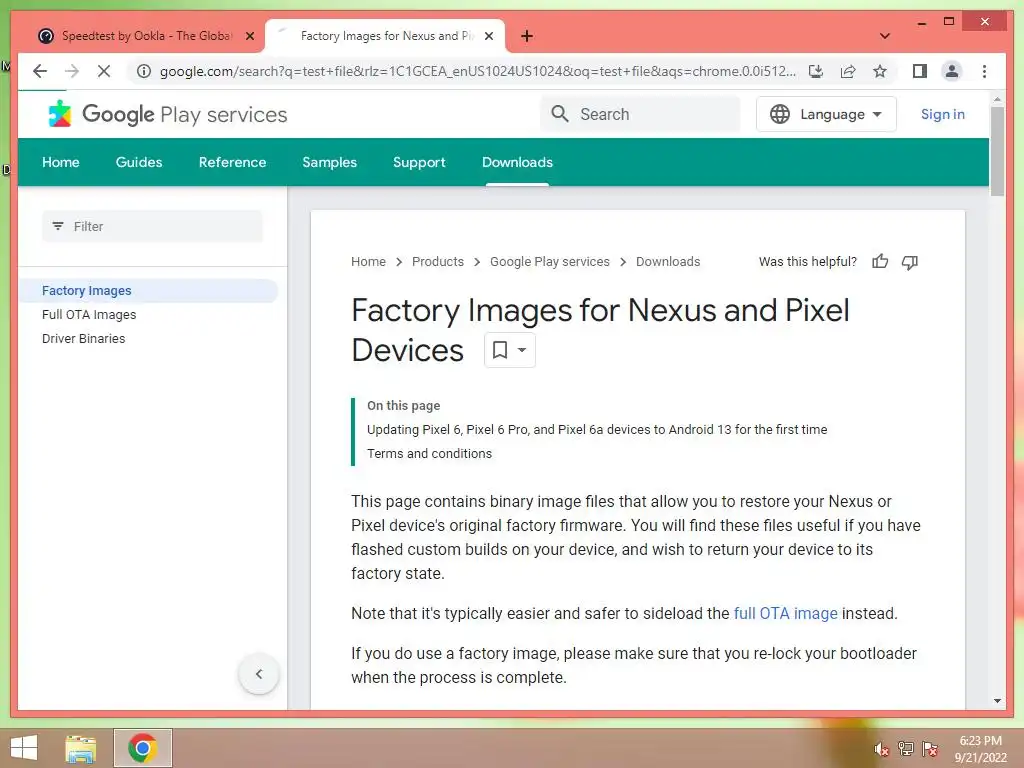Image resolution: width=1024 pixels, height=768 pixels.
Task: Click the page scrollbar thumb
Action: (997, 151)
